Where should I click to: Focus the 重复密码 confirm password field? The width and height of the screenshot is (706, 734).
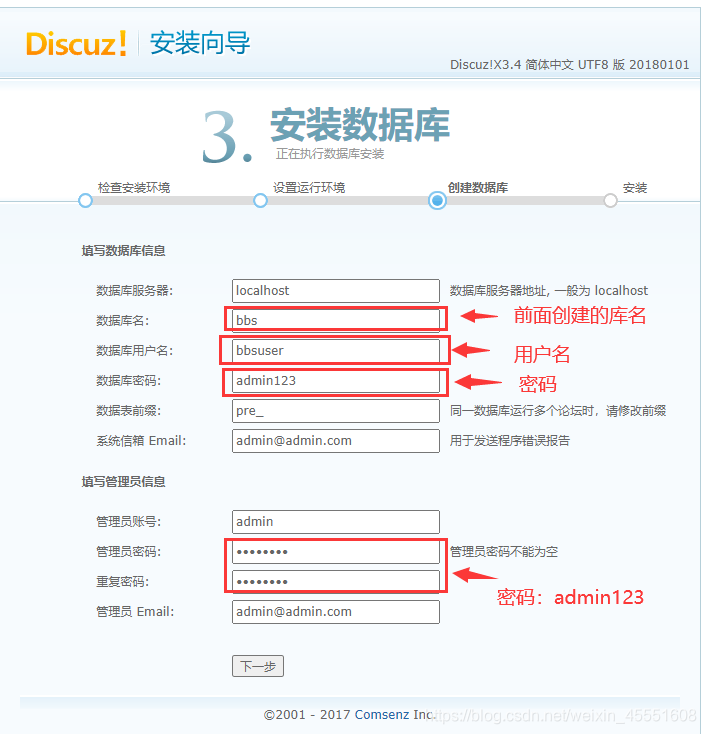click(x=336, y=581)
